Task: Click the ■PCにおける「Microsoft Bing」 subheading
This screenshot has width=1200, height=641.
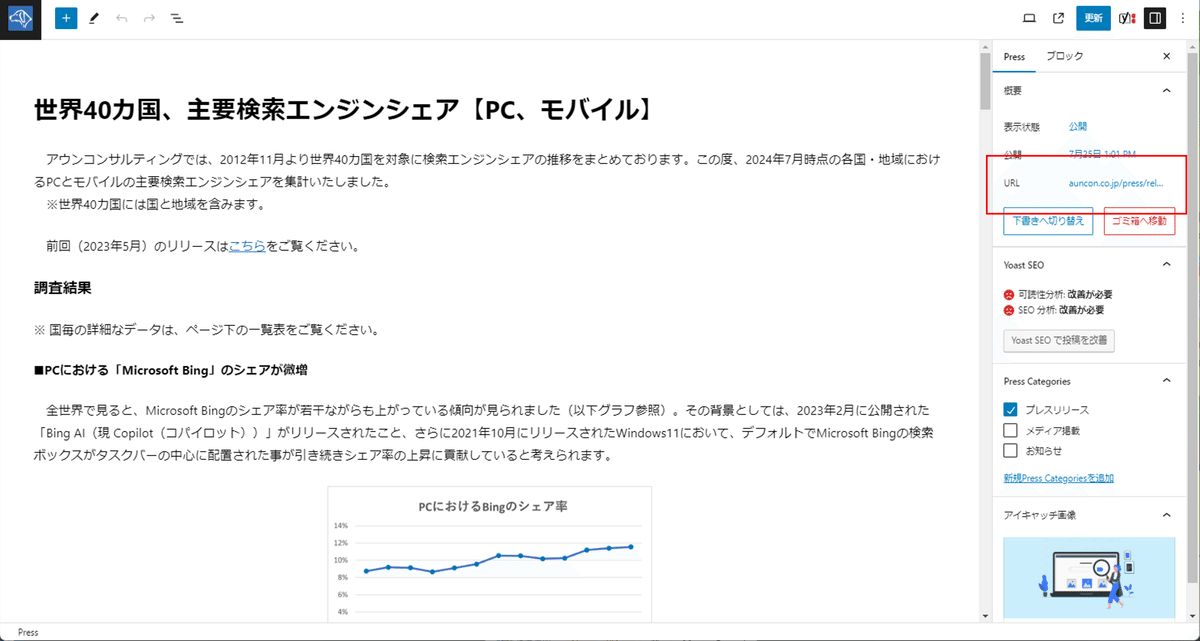Action: click(171, 370)
